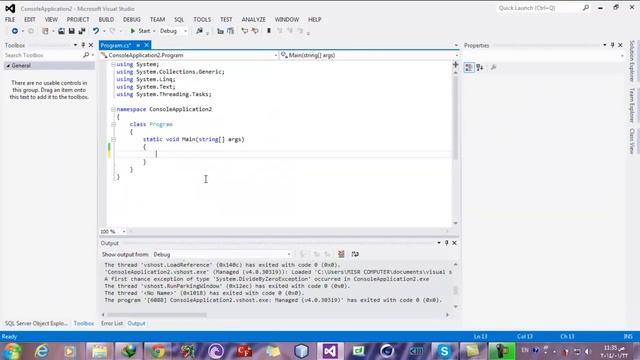Collapse the using directives region
Image resolution: width=640 pixels, height=360 pixels.
click(x=113, y=64)
